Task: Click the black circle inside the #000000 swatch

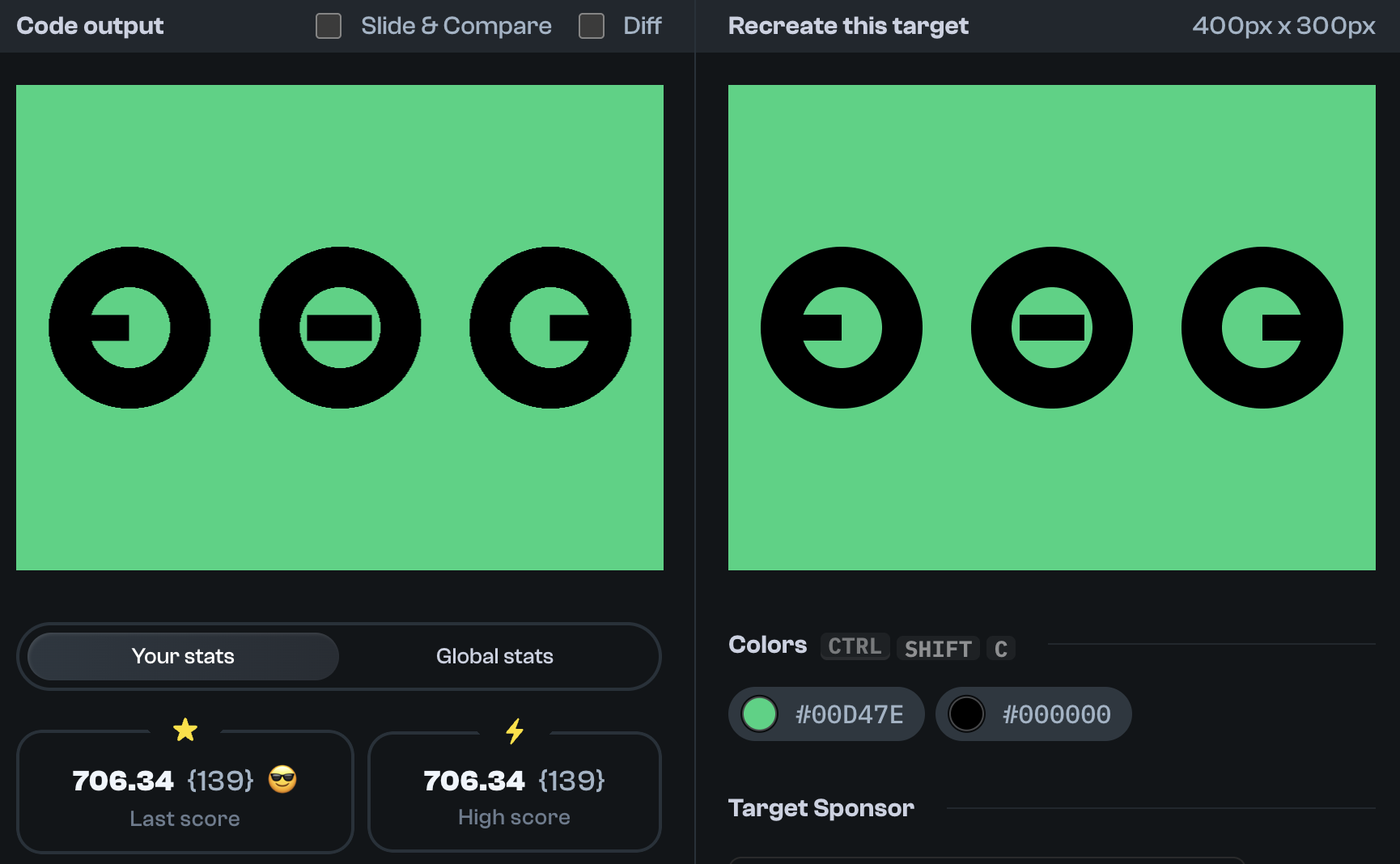Action: [968, 714]
